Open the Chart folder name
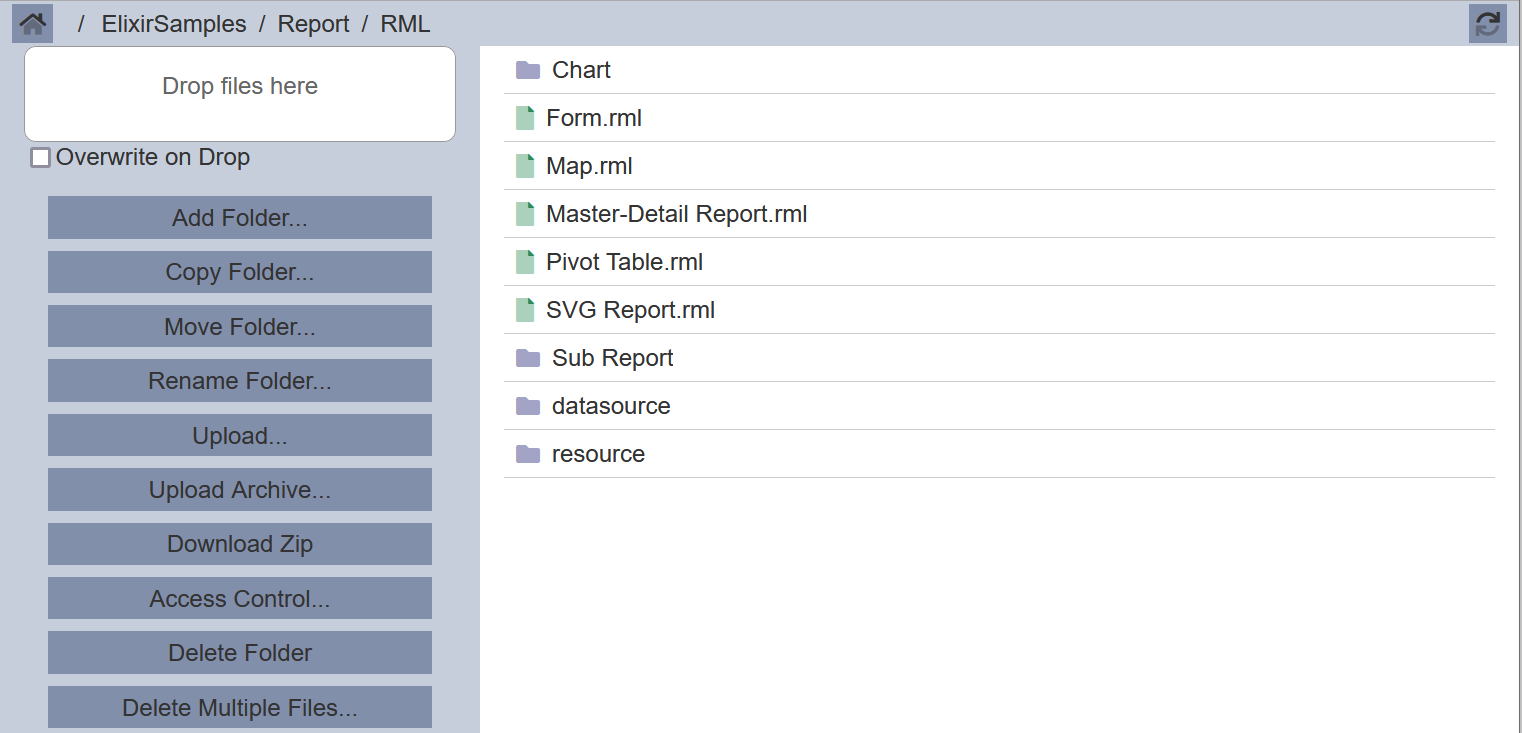Image resolution: width=1522 pixels, height=733 pixels. click(581, 70)
